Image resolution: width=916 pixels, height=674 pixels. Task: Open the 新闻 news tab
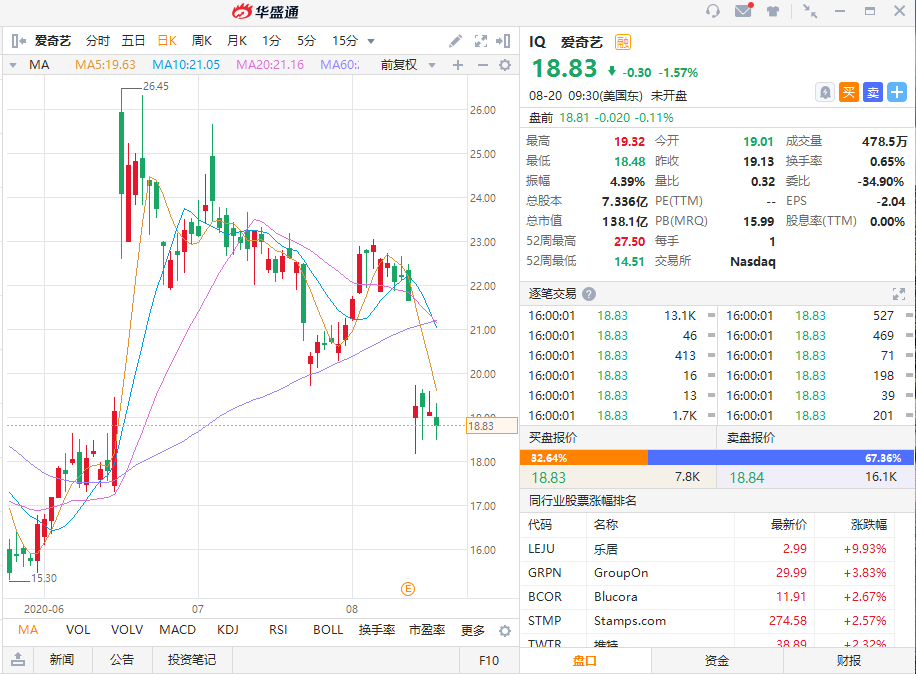click(x=62, y=659)
